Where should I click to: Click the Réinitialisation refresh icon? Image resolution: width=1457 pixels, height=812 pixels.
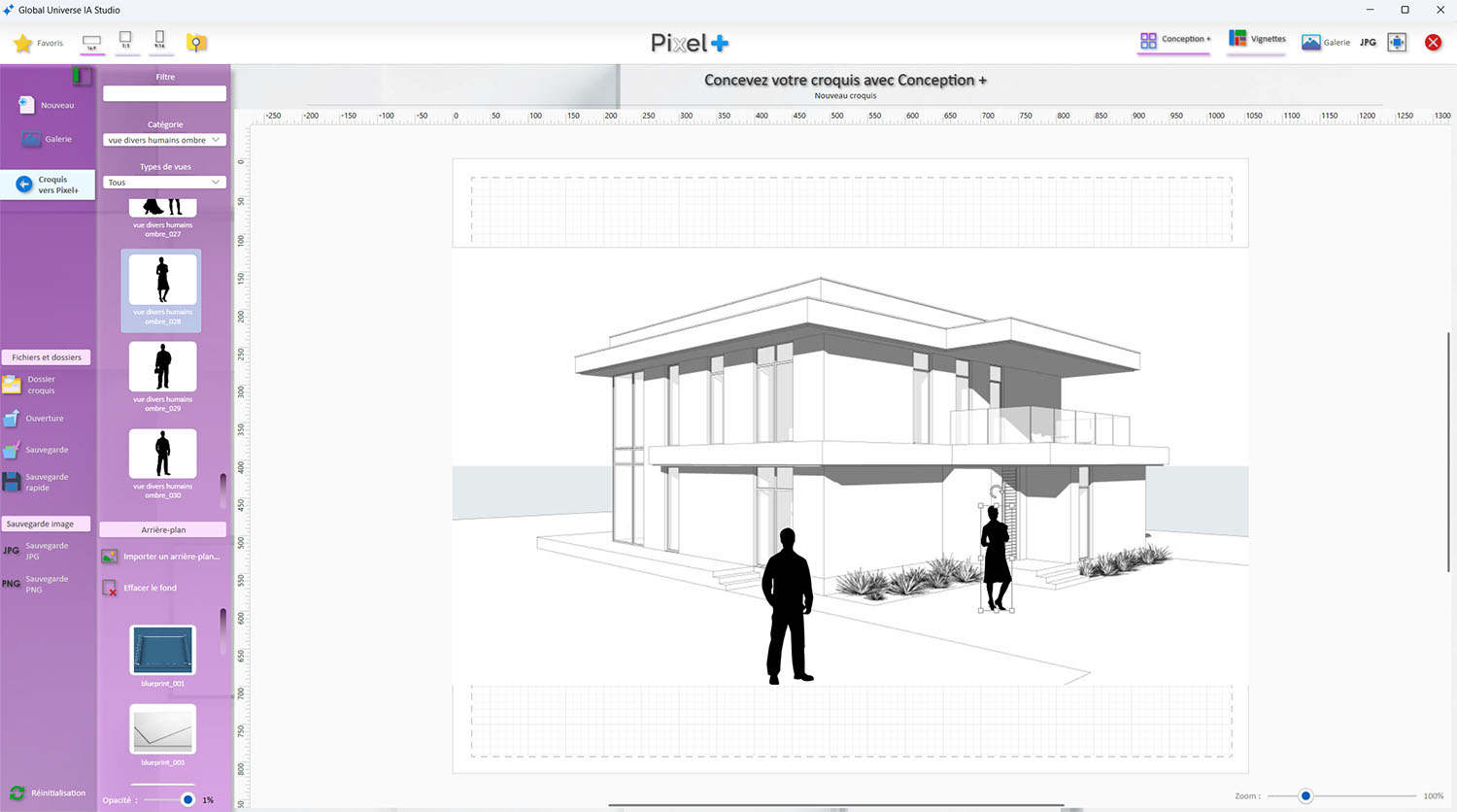pos(17,793)
